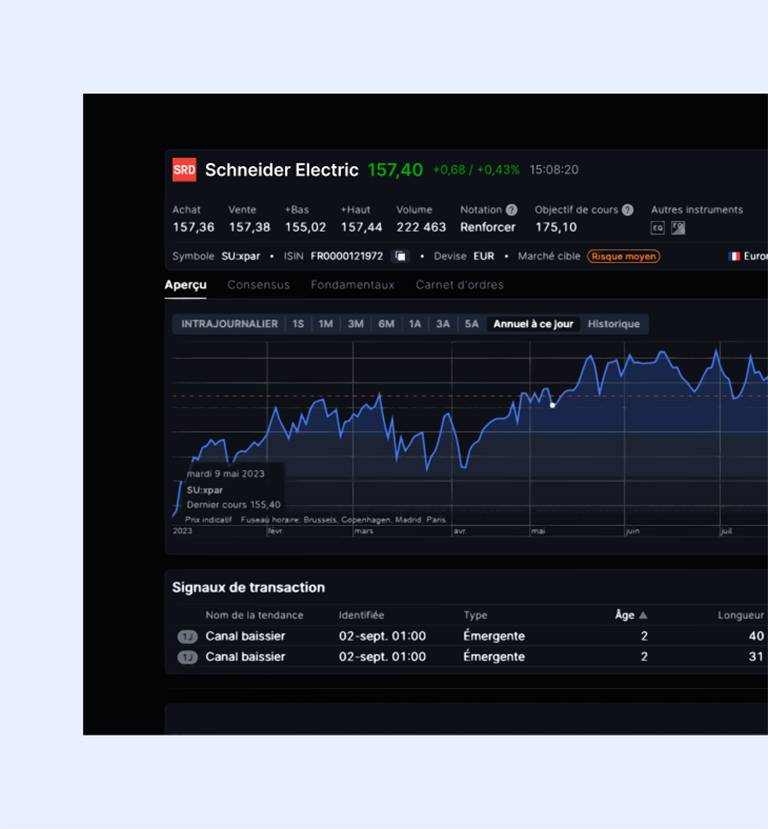Click the timestamp 15:08:20
Image resolution: width=768 pixels, height=829 pixels.
(x=554, y=170)
